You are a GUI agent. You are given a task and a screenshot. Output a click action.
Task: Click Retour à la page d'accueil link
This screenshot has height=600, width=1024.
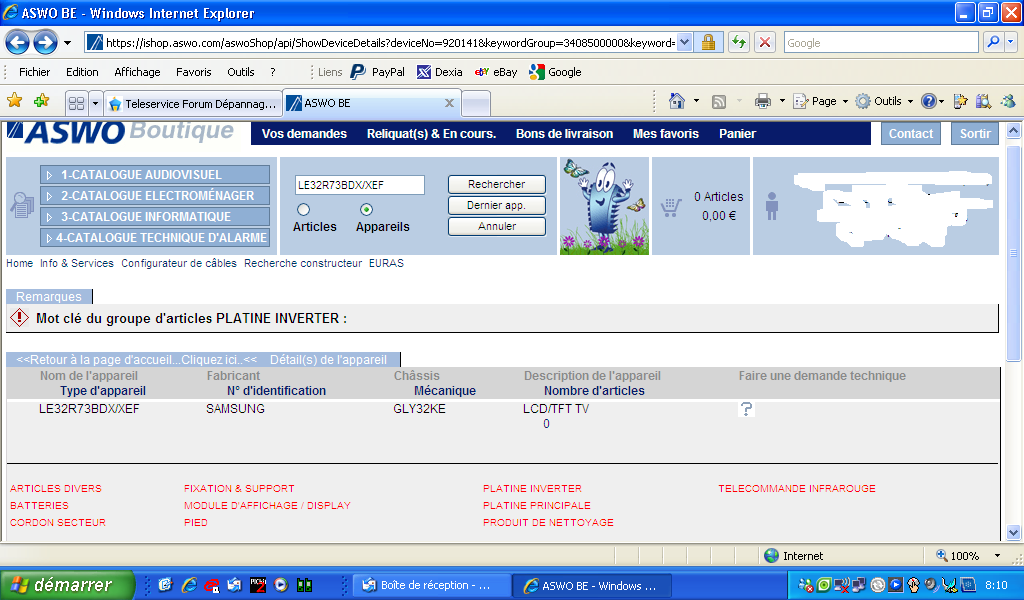tap(136, 360)
